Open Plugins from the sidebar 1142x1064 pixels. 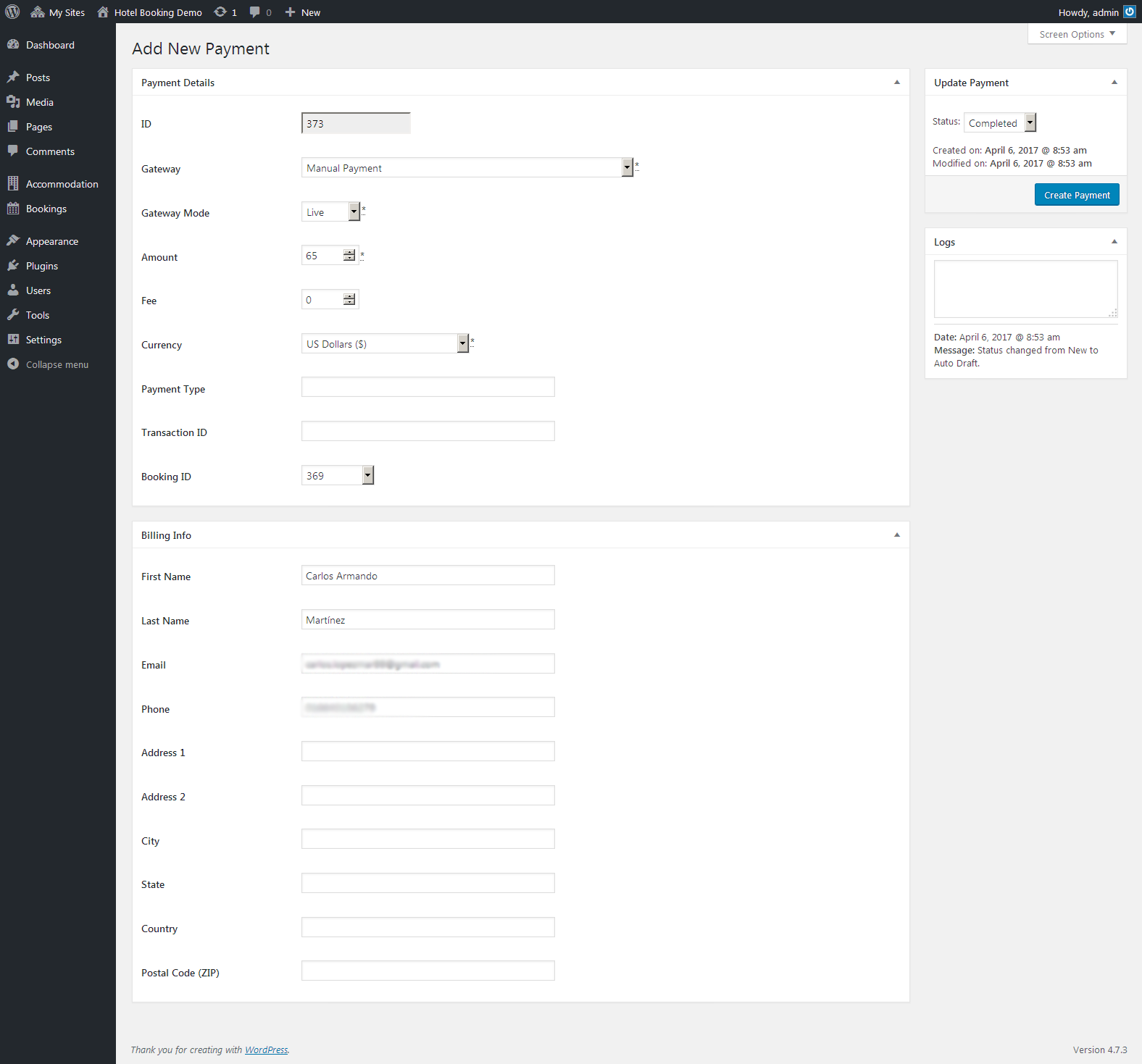42,266
